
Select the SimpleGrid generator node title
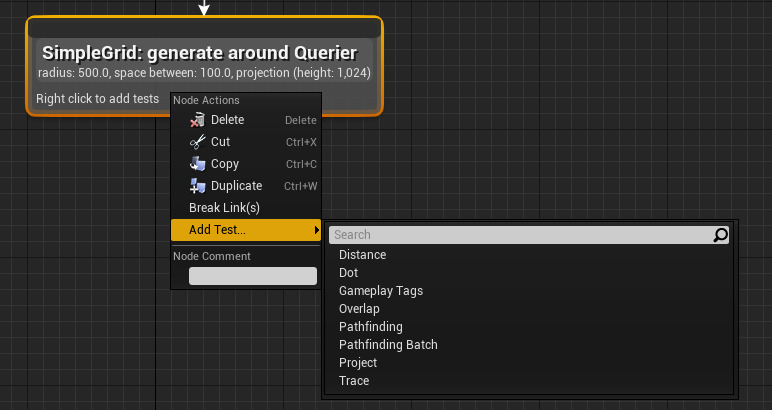click(x=199, y=53)
